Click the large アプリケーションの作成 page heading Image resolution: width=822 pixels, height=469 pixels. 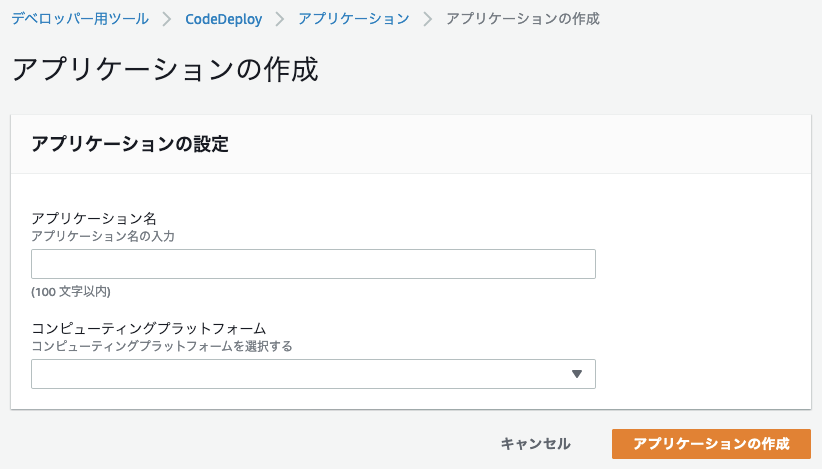click(165, 69)
